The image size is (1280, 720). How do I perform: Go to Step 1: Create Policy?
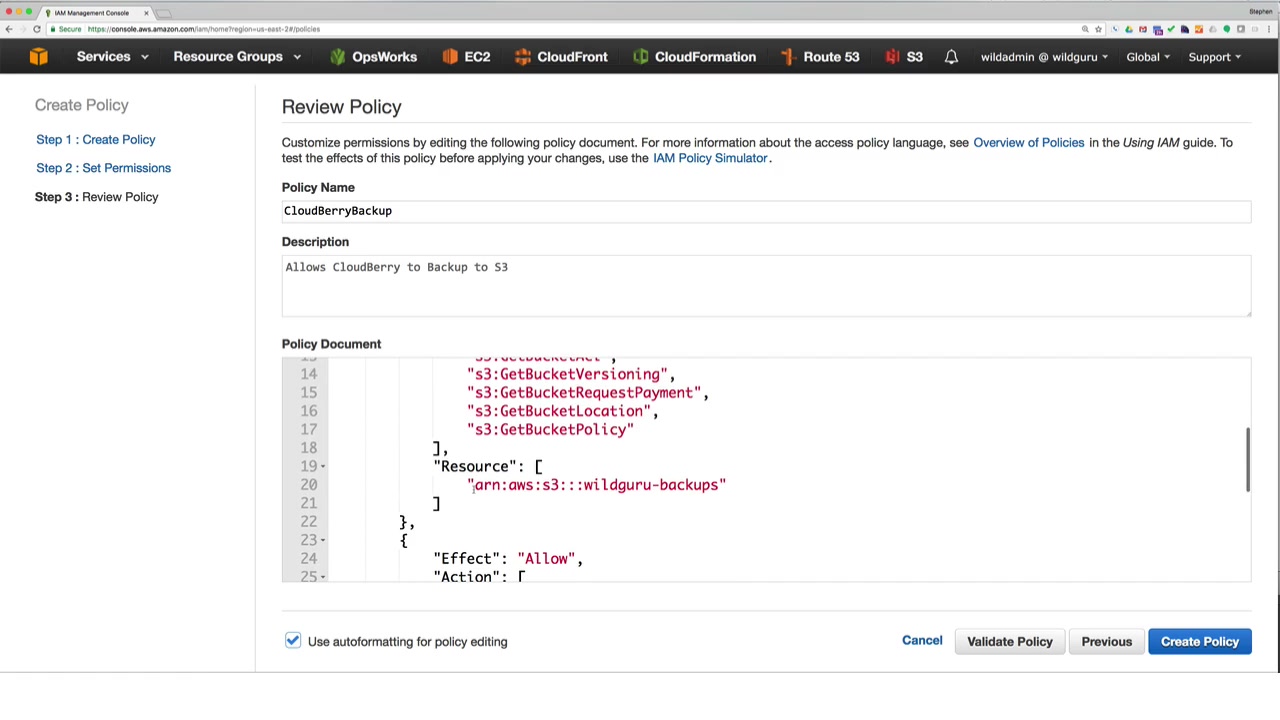[x=95, y=140]
